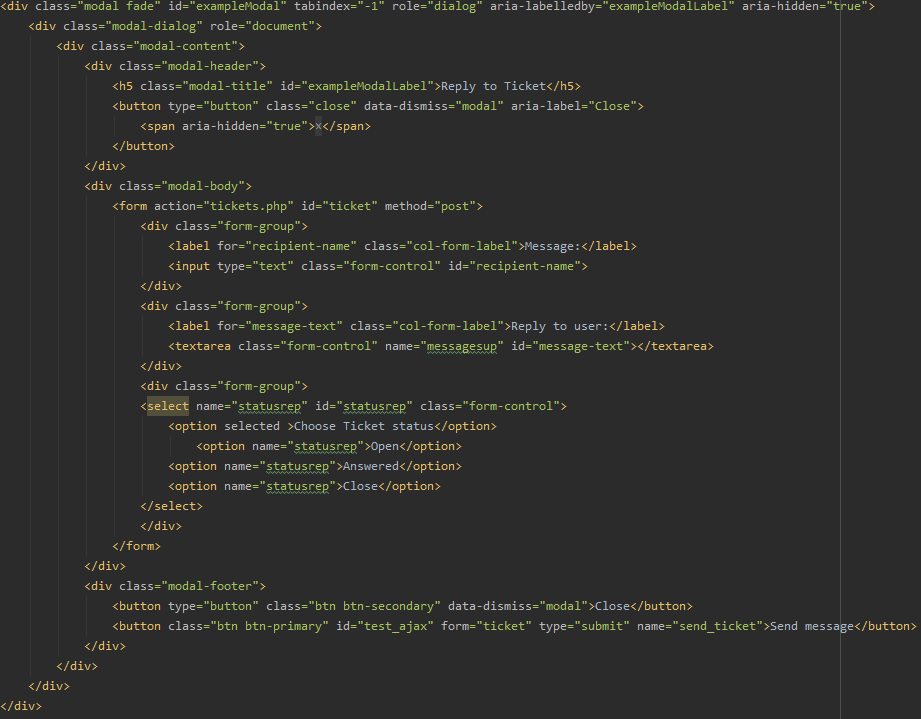Click the role="document" attribute
The image size is (921, 719).
pos(263,26)
